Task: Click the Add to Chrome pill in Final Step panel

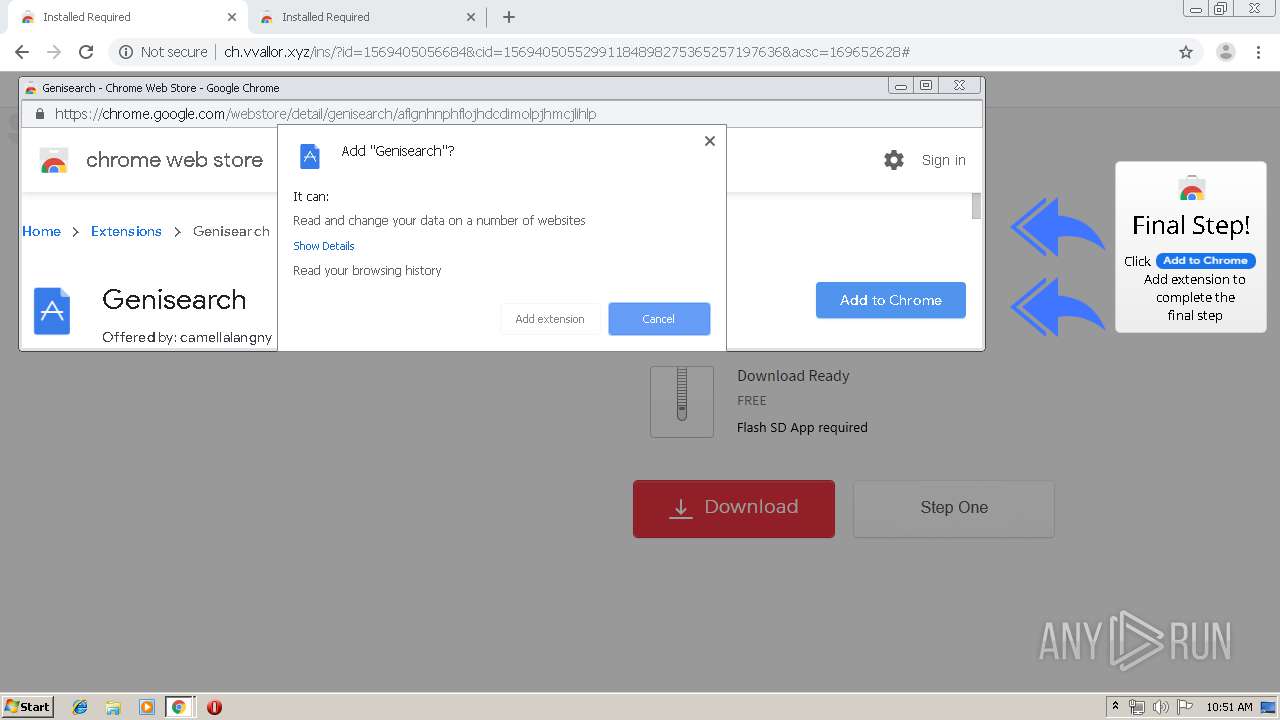Action: point(1205,261)
